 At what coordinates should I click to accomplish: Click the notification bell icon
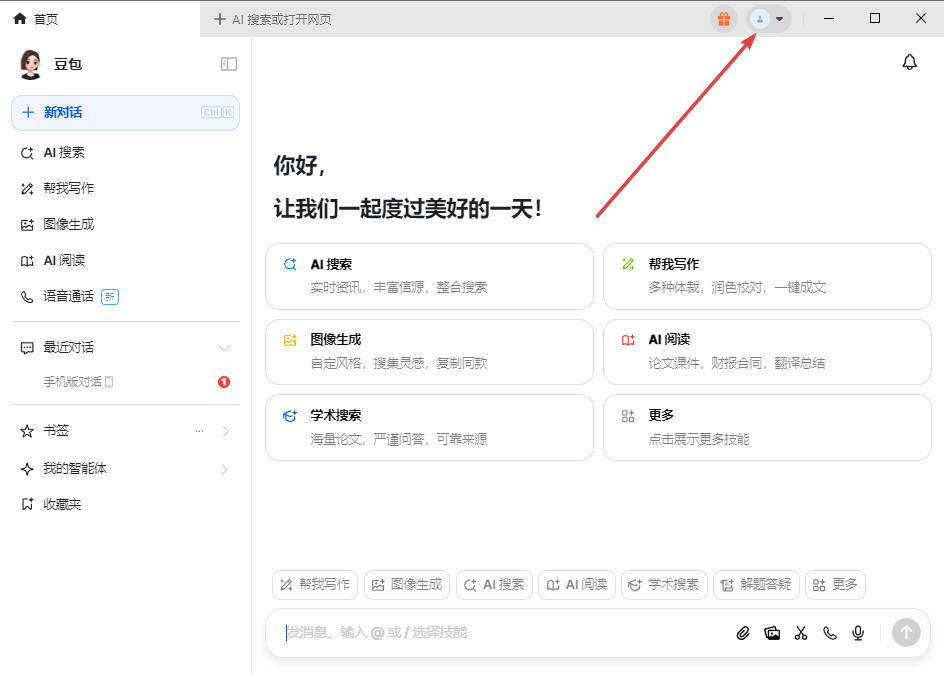(909, 62)
